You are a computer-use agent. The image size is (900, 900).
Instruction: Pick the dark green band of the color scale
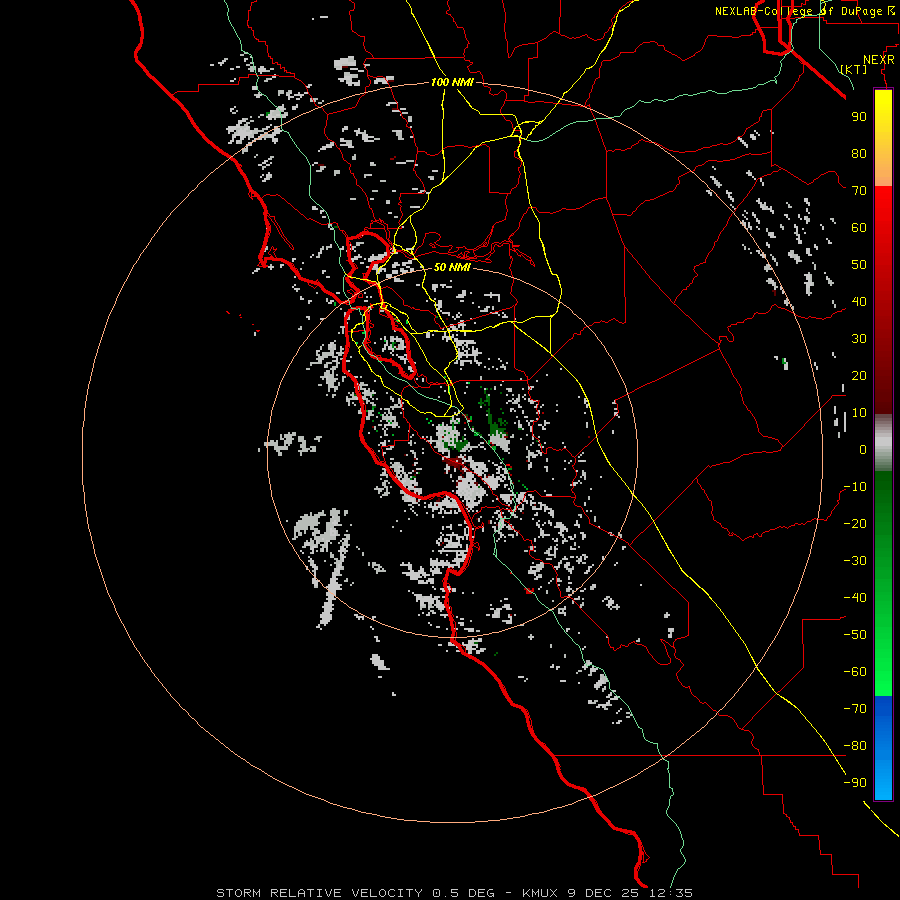[x=883, y=505]
